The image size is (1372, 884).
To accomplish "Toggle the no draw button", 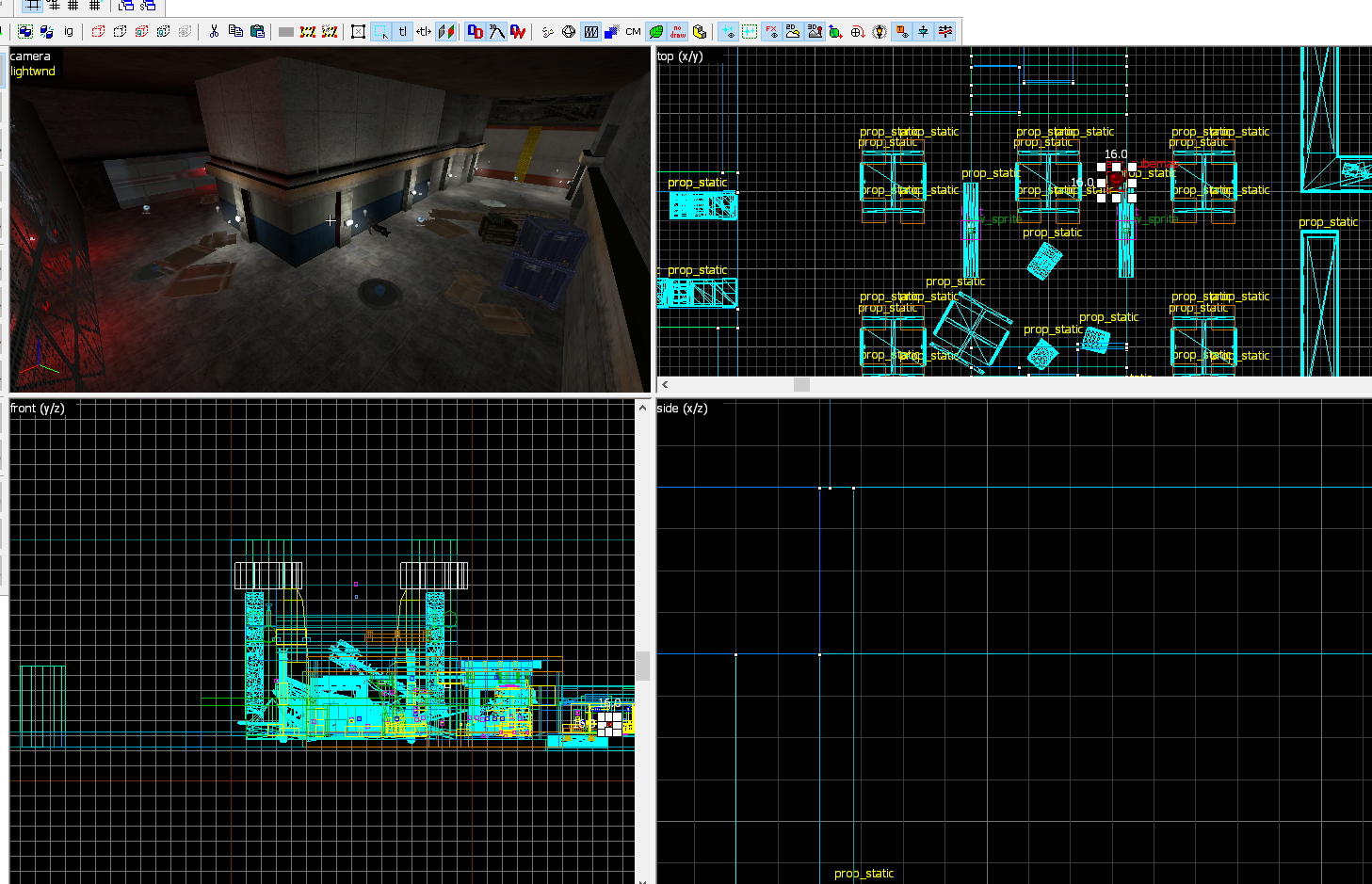I will (x=678, y=31).
